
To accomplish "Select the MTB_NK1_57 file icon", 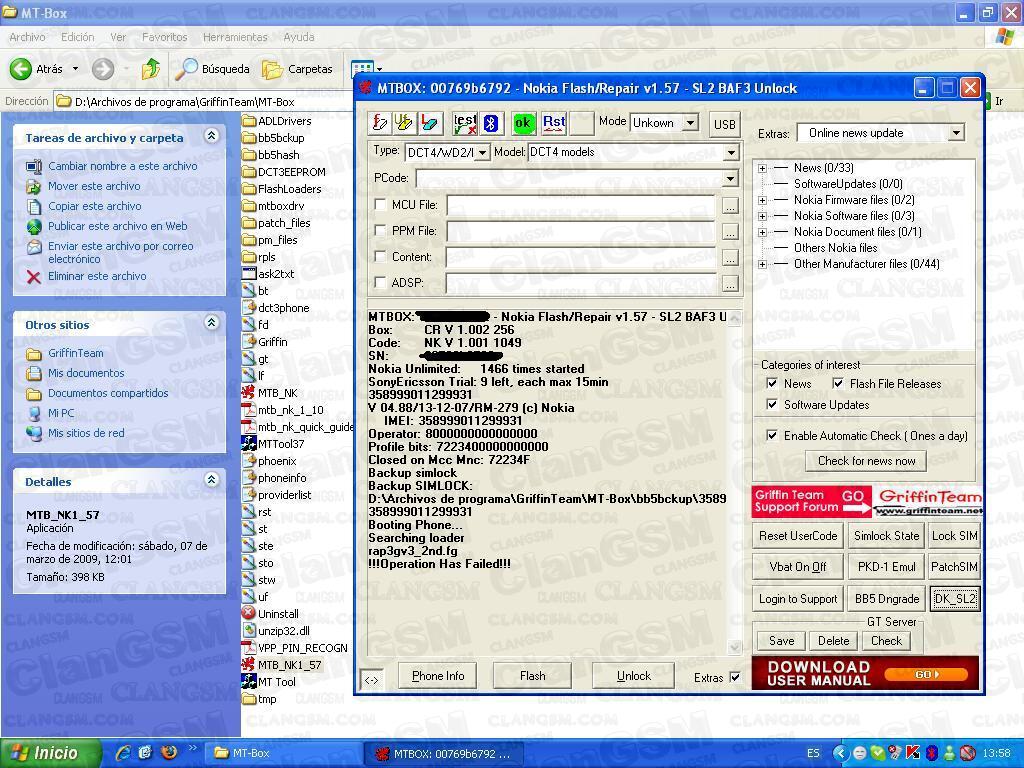I will pyautogui.click(x=248, y=664).
